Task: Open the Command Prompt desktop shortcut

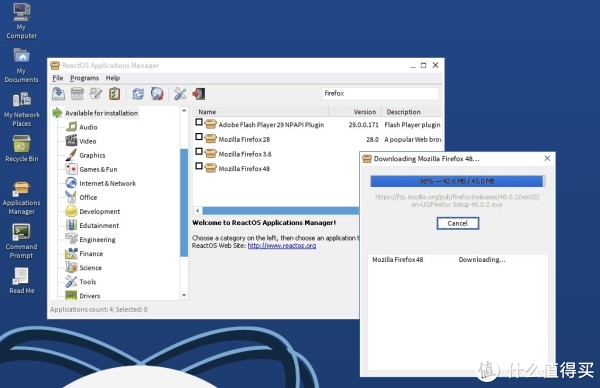Action: point(21,242)
